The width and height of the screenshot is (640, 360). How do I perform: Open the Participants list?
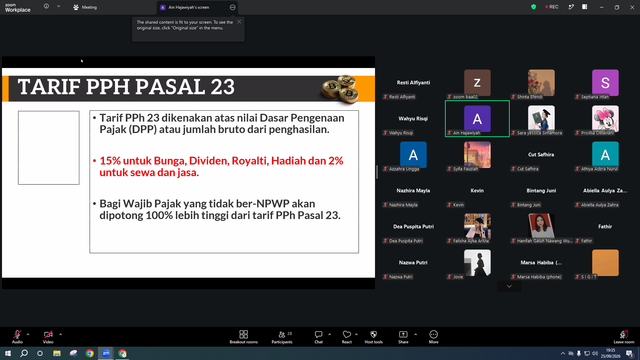(282, 337)
